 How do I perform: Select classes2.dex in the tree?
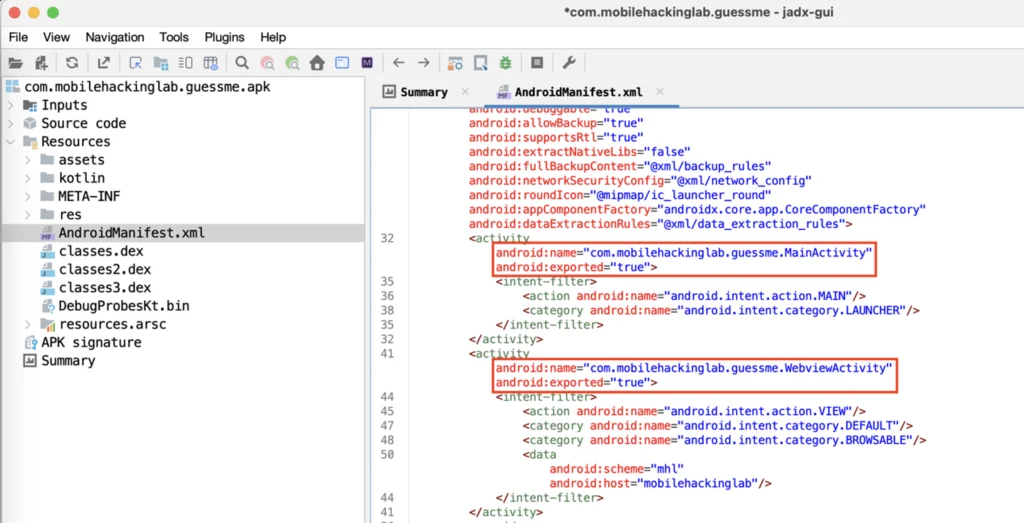pos(104,269)
